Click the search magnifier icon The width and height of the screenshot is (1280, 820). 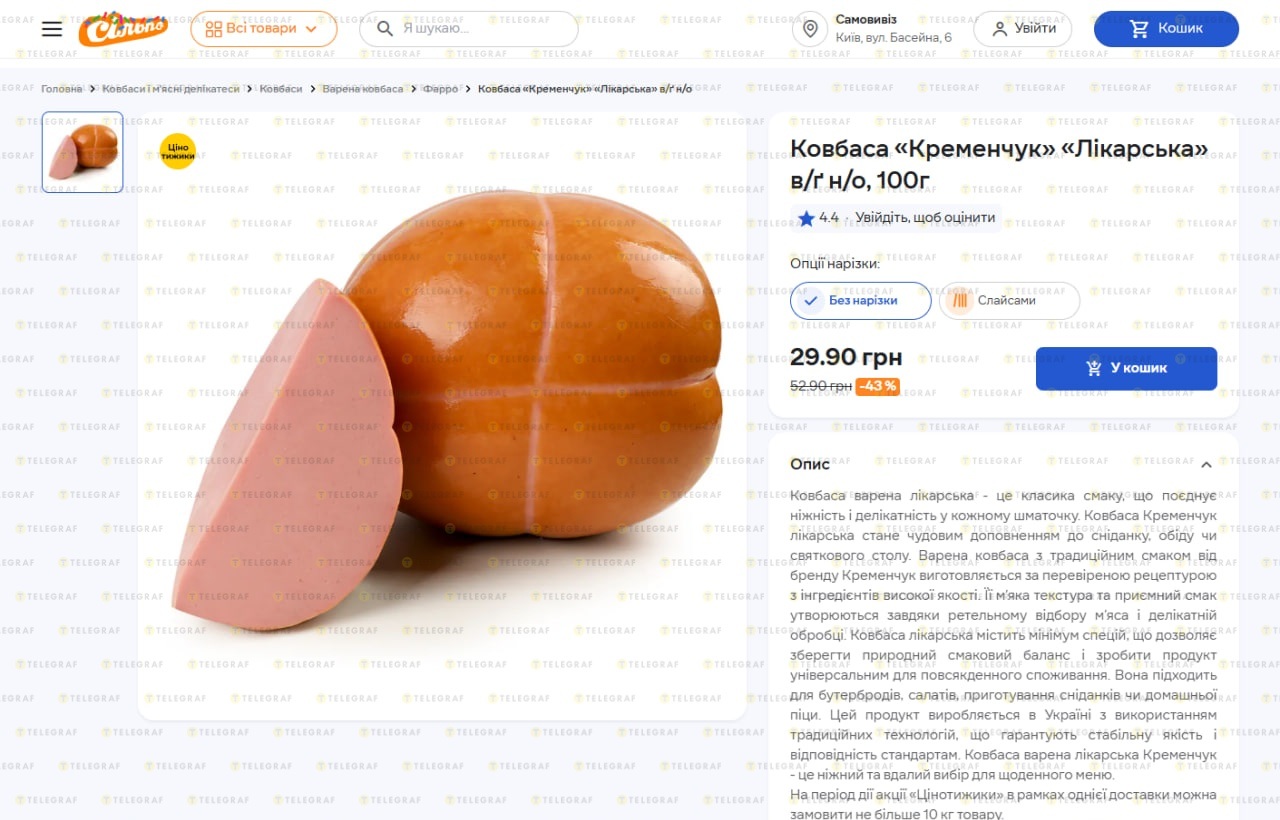pos(385,29)
